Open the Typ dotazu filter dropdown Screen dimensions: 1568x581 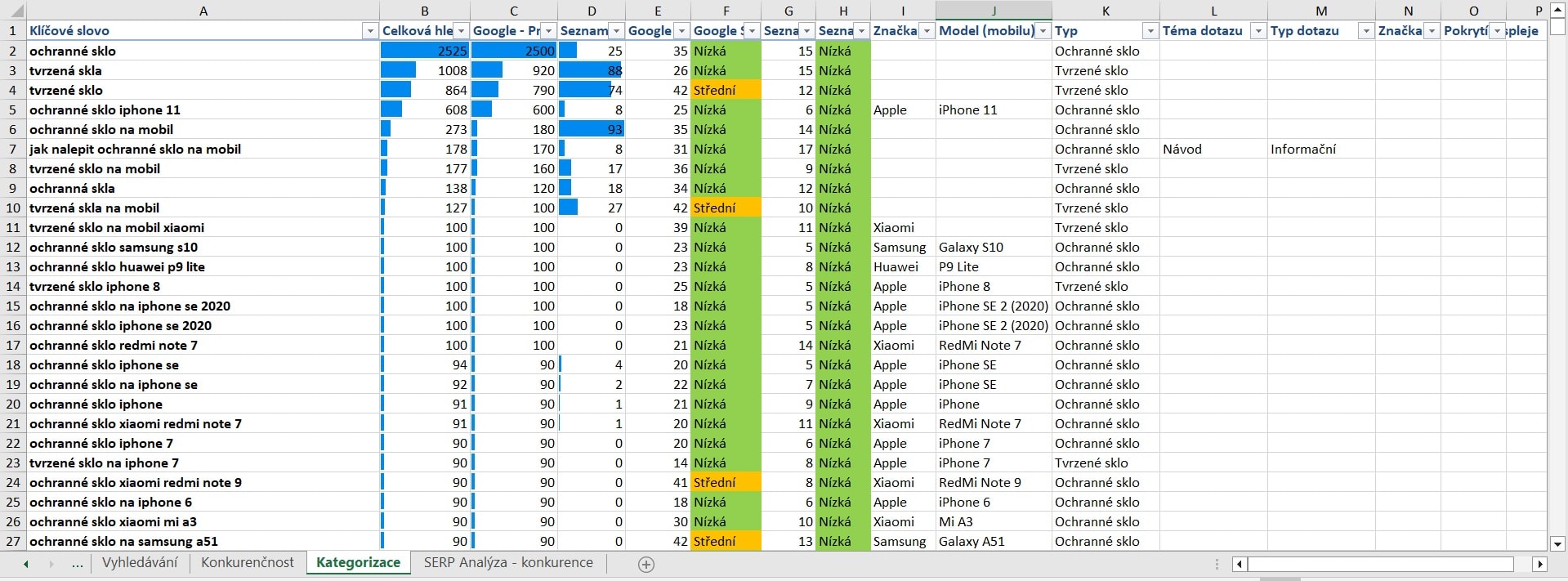point(1365,31)
